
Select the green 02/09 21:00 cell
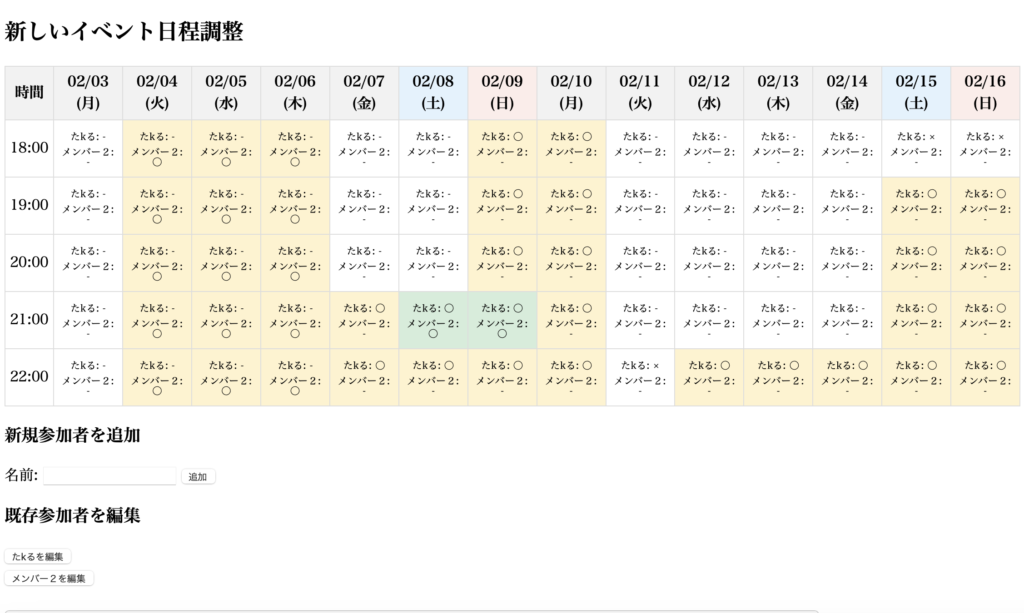click(x=502, y=320)
